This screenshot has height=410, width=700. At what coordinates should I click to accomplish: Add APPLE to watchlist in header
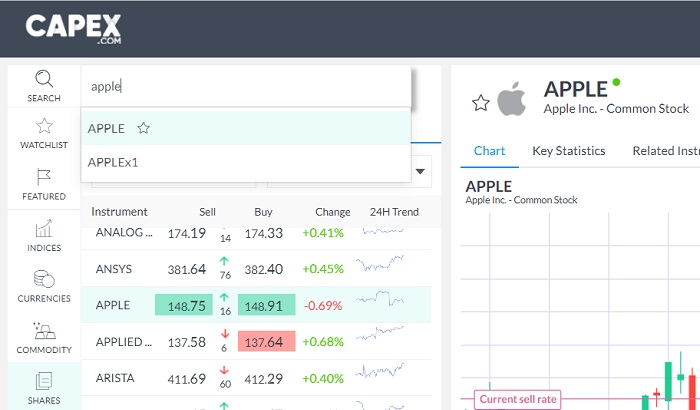pos(481,103)
